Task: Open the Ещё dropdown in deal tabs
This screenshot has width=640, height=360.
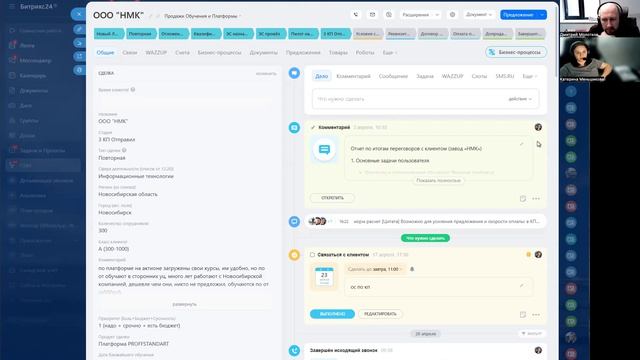Action: [389, 53]
